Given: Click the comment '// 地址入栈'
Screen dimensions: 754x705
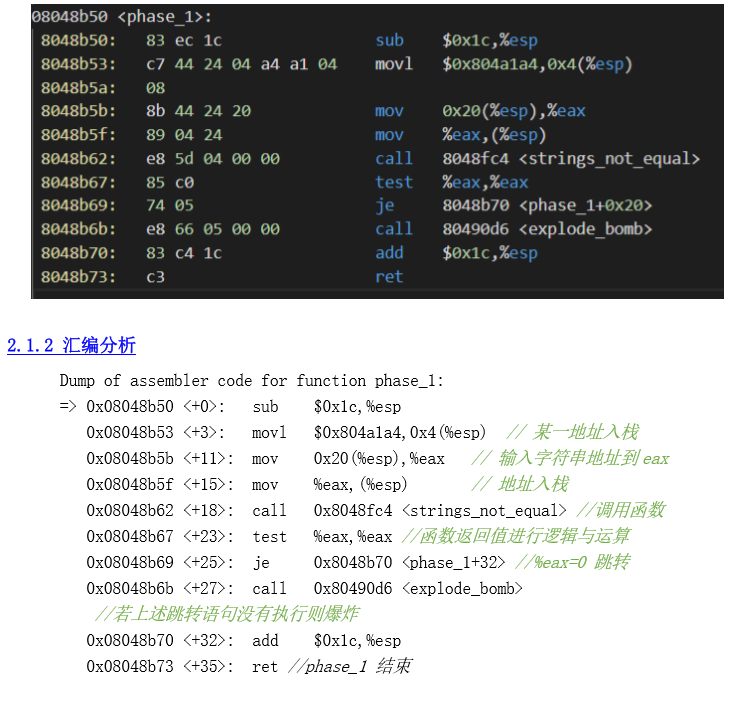Looking at the screenshot, I should pos(520,484).
